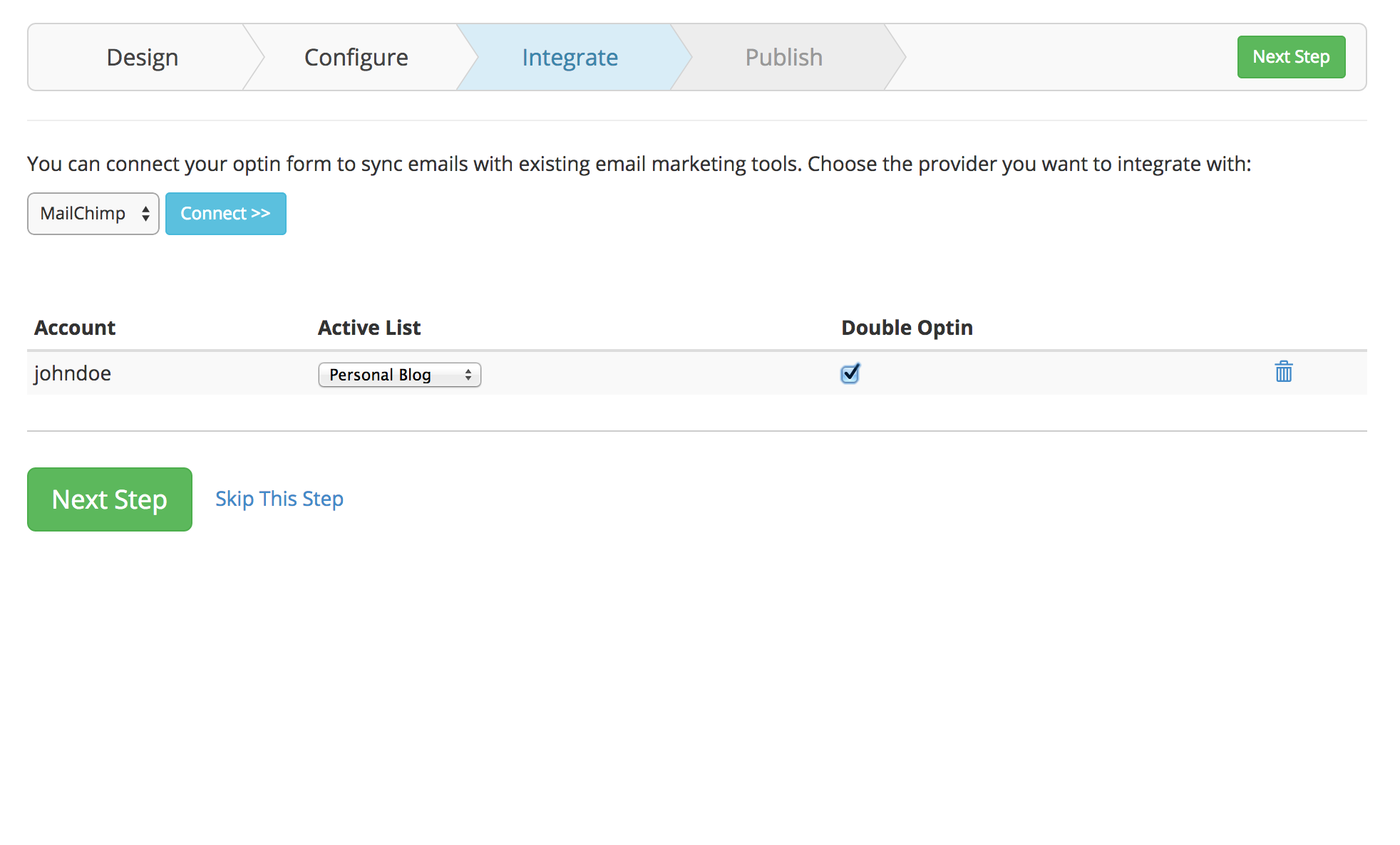Click the provider integration instruction text
This screenshot has height=845, width=1400.
[x=639, y=164]
